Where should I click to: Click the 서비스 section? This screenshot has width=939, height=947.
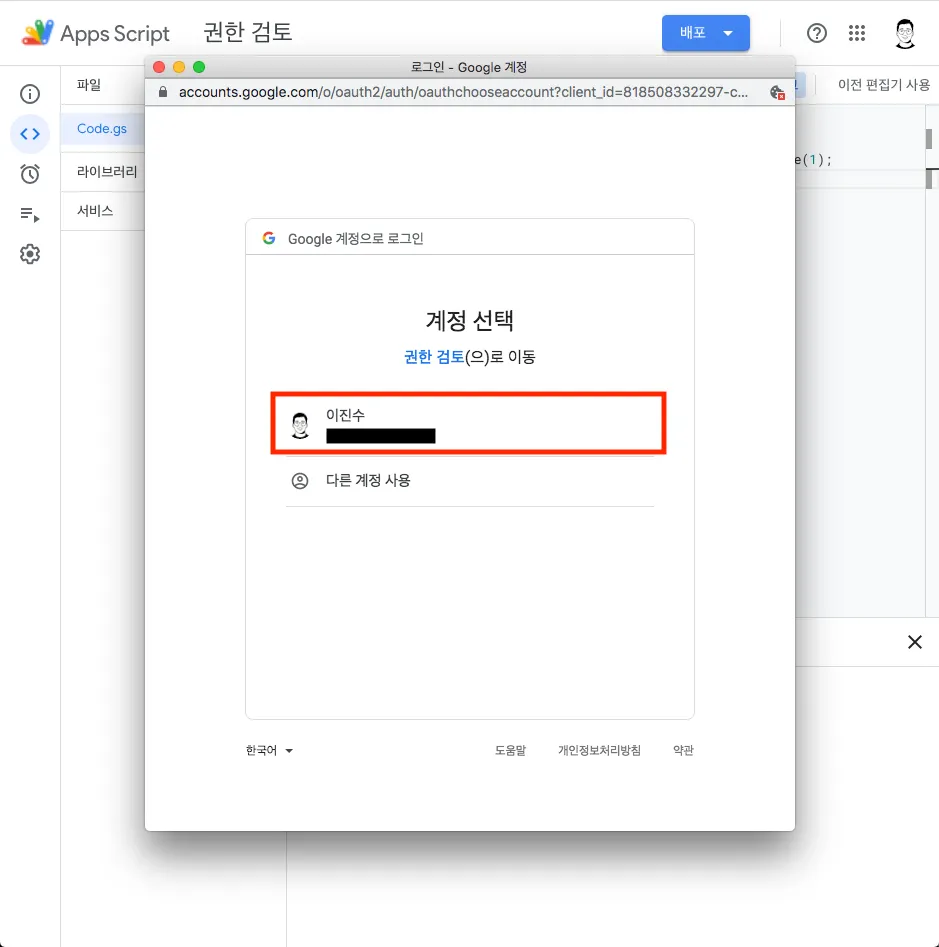[95, 211]
